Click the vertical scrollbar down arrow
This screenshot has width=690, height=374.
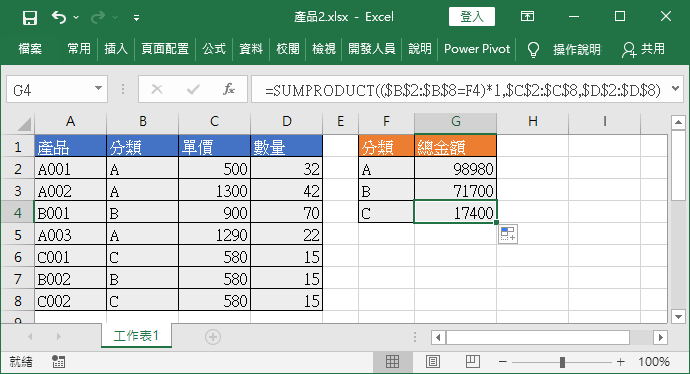(x=678, y=316)
